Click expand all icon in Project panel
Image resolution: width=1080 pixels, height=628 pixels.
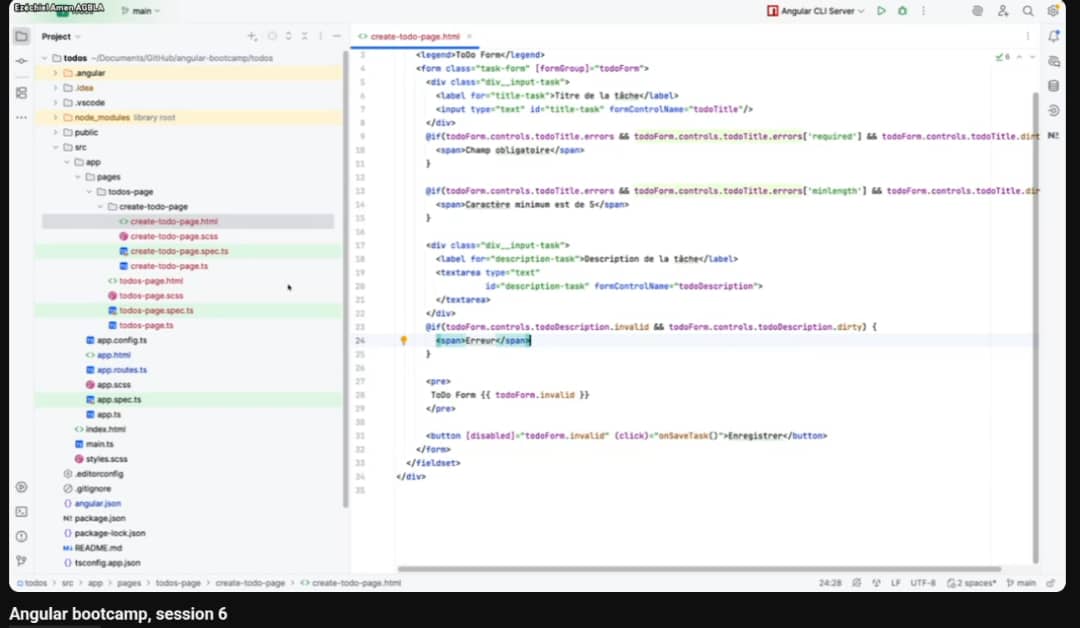pos(289,36)
